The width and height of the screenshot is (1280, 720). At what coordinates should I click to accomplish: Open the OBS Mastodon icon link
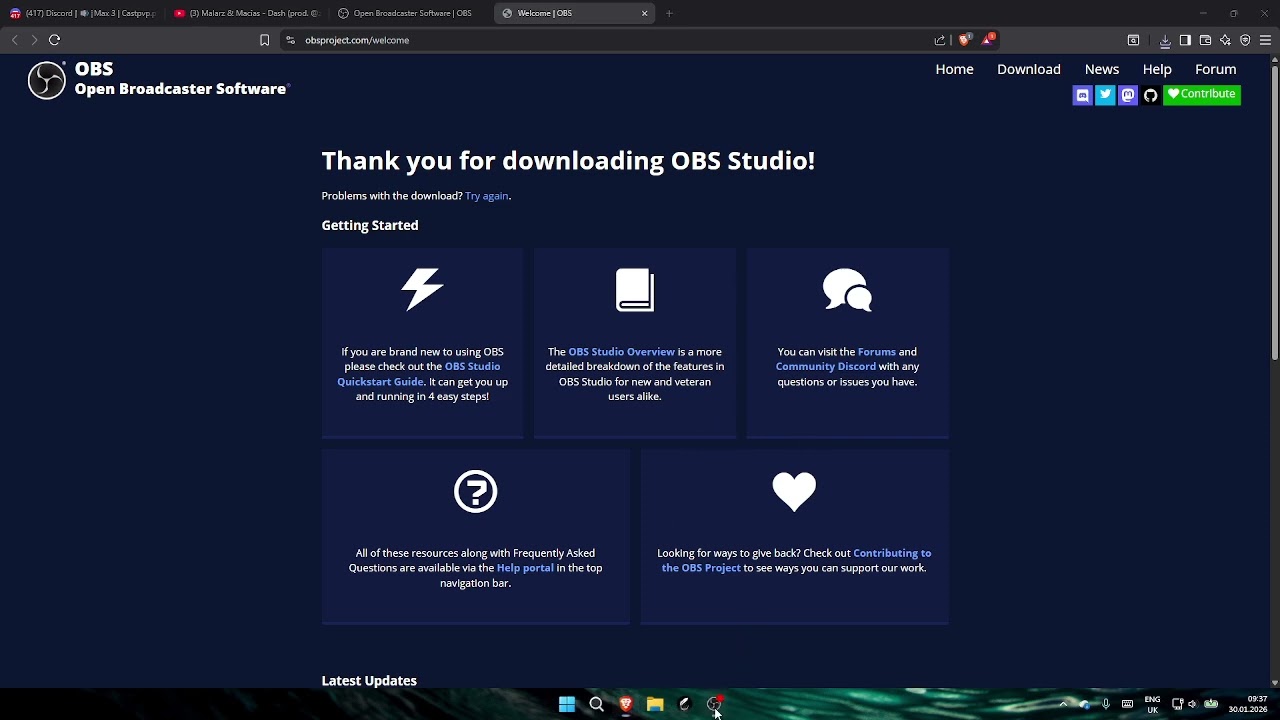coord(1128,95)
